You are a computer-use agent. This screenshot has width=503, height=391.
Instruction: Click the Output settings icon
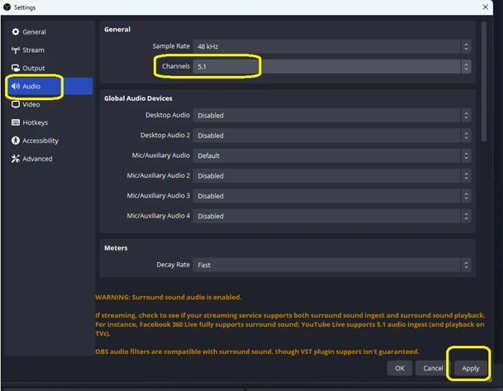tap(15, 68)
